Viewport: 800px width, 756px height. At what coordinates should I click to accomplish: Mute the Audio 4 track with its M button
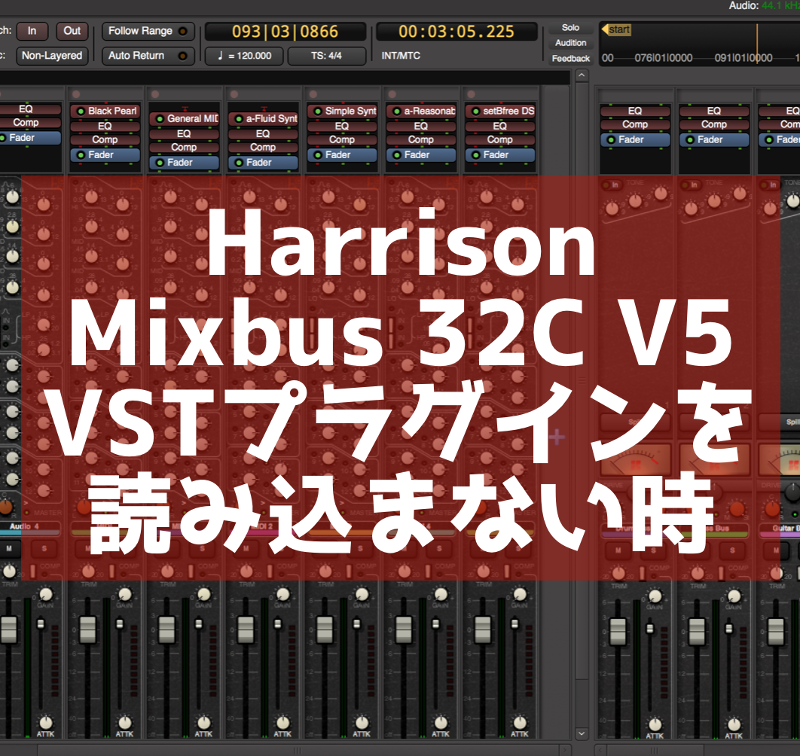9,549
